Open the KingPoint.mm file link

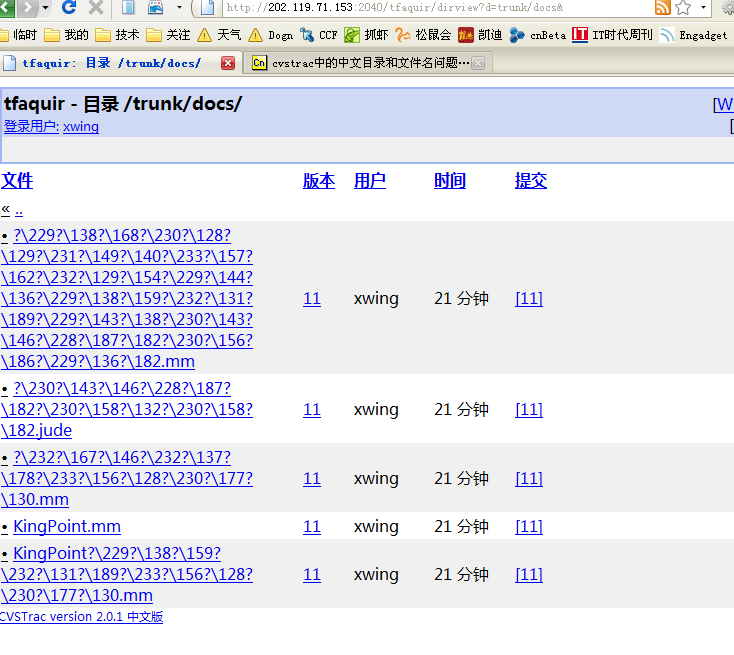(66, 527)
